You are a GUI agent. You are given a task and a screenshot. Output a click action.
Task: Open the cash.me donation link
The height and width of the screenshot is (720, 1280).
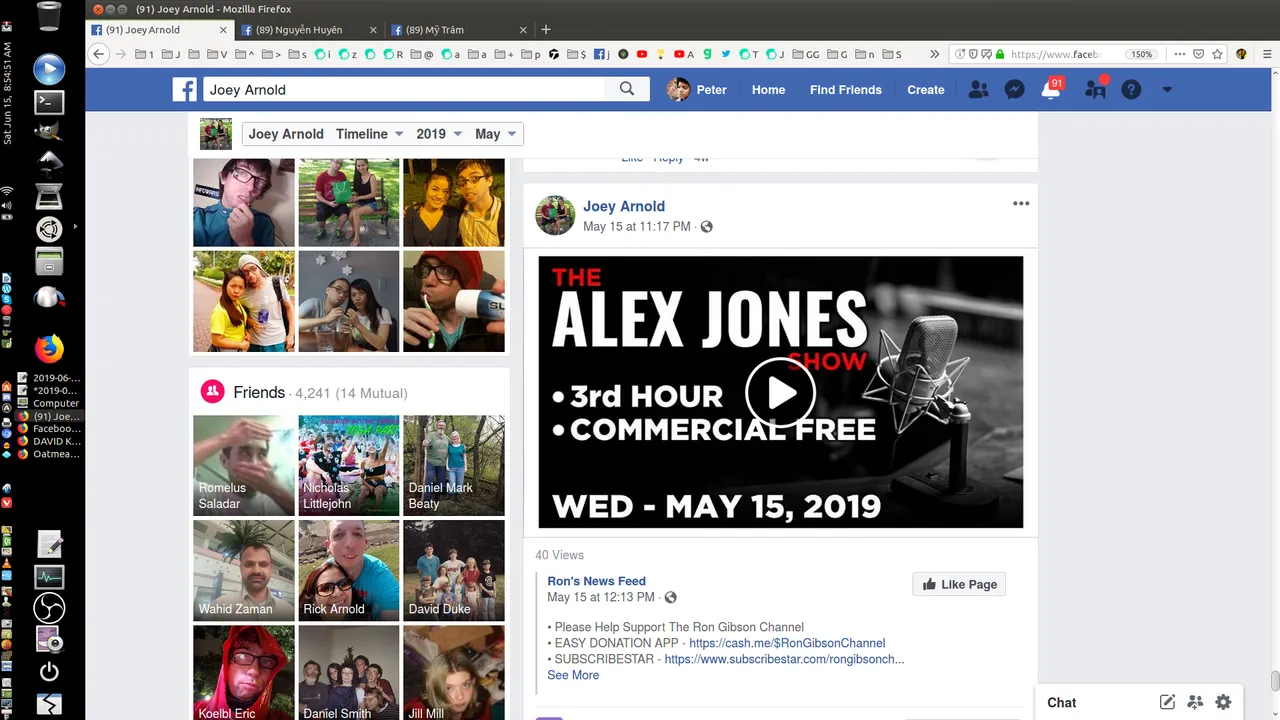pyautogui.click(x=787, y=643)
